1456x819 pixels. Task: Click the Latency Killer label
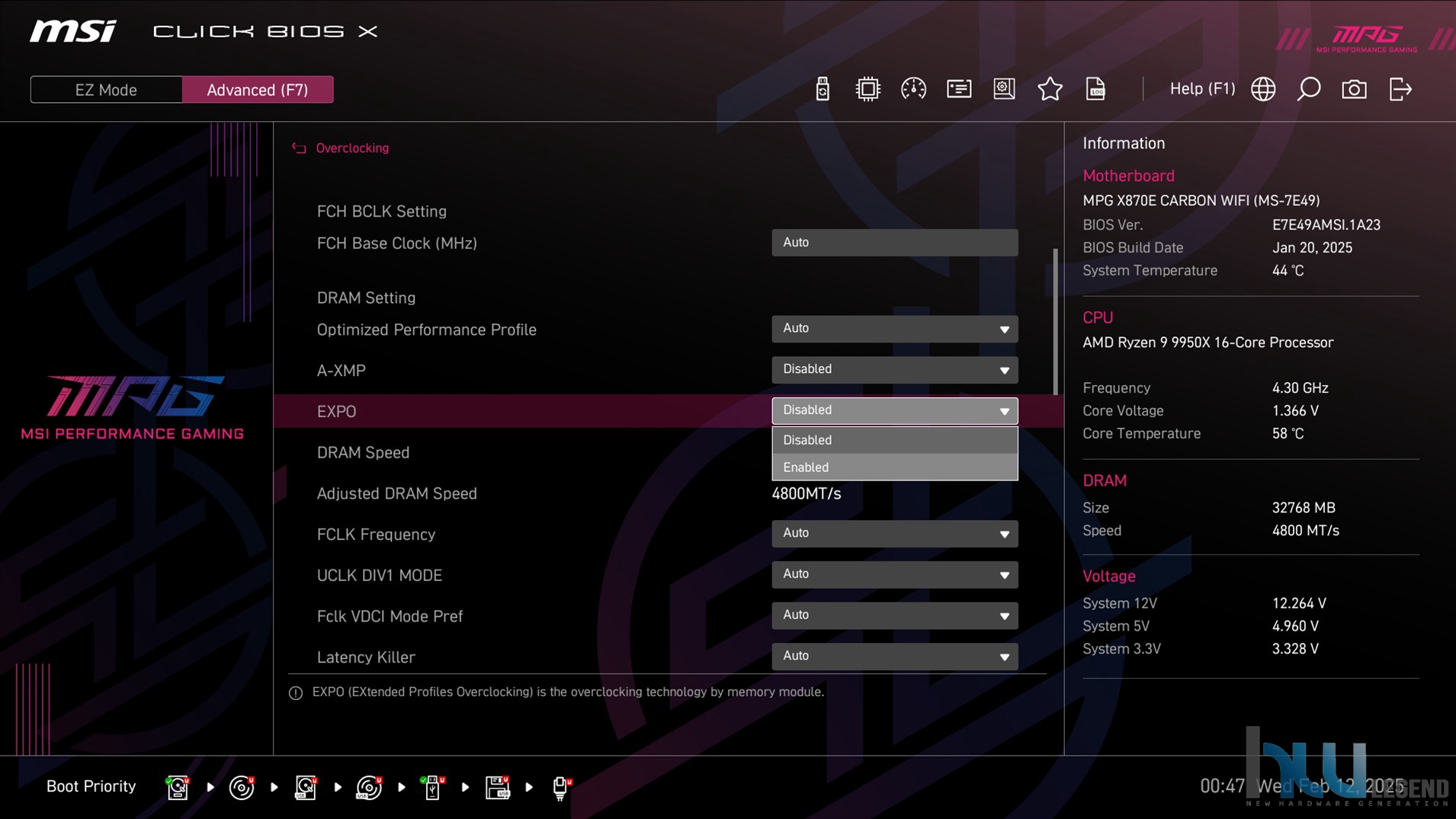[x=366, y=657]
